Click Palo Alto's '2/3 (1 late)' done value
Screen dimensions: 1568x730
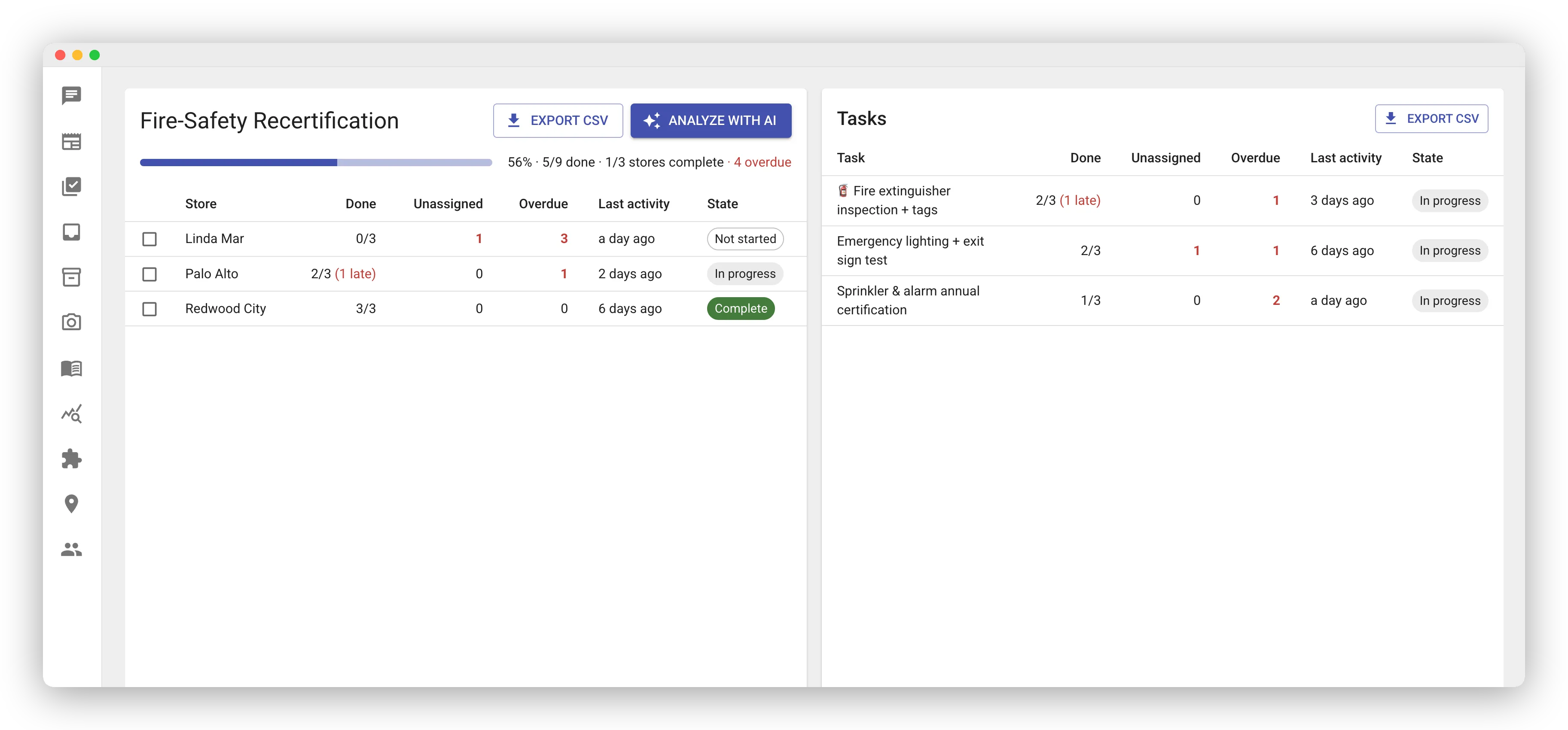[x=343, y=274]
